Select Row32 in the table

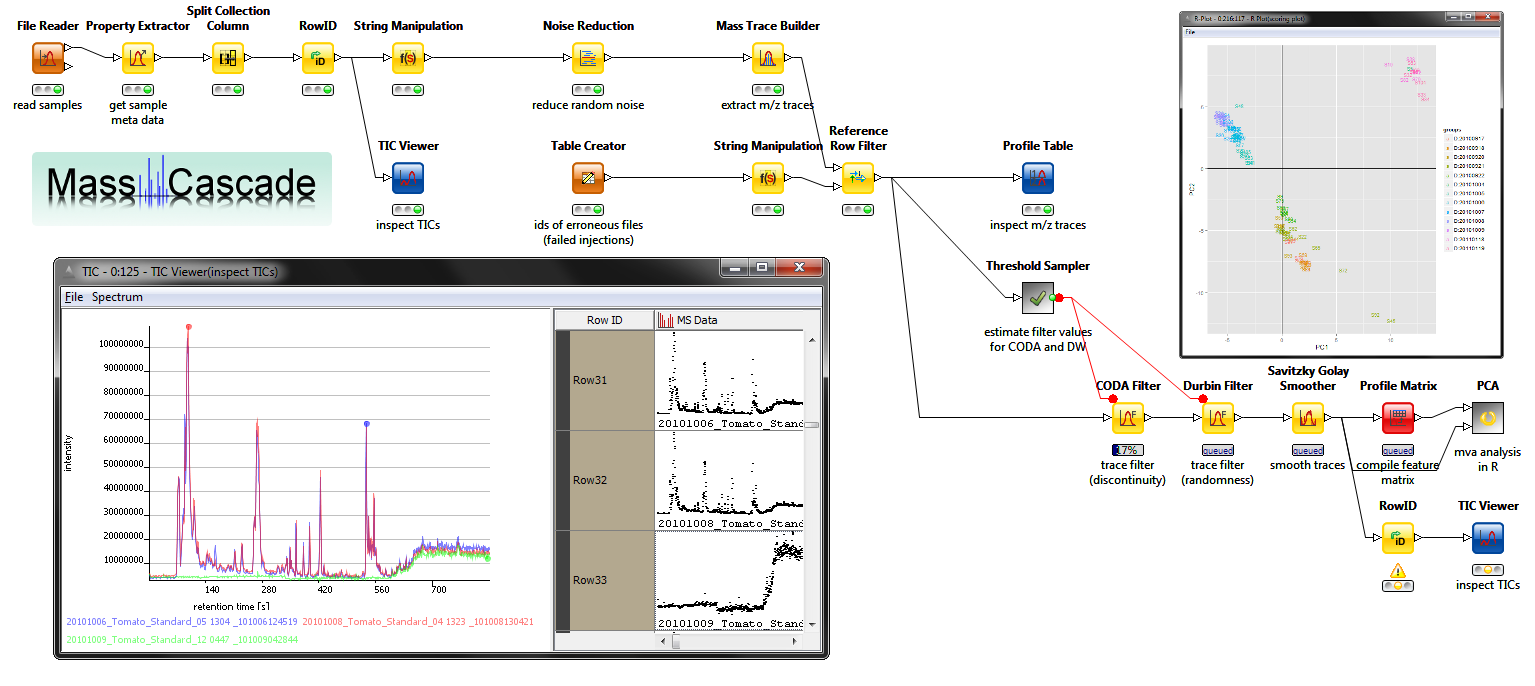(x=604, y=480)
